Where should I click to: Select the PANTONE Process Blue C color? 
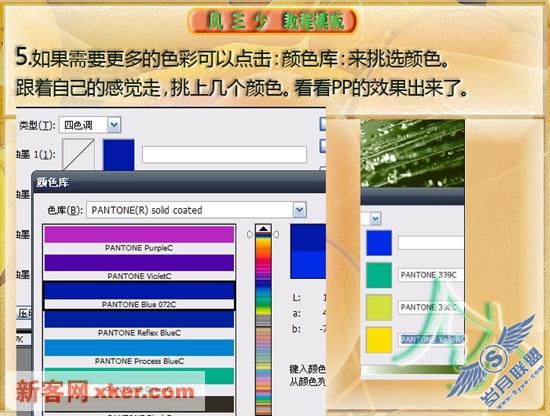click(x=139, y=353)
